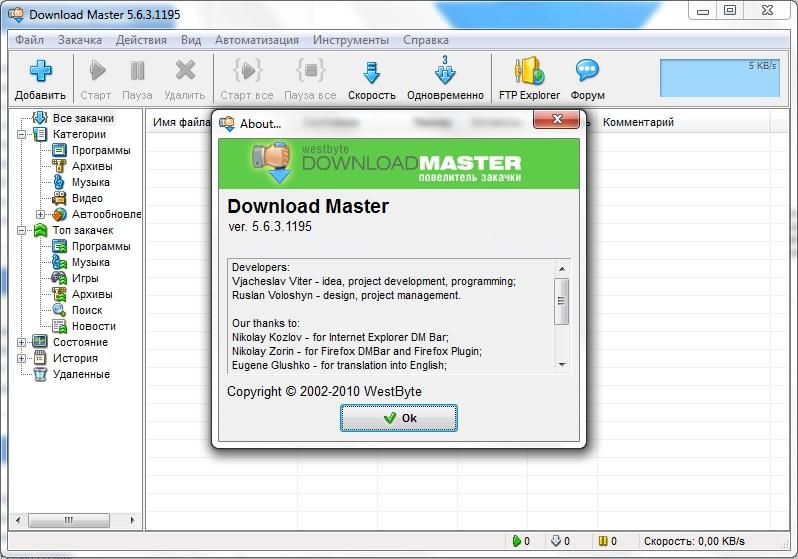Minimize the Download Master window
The image size is (798, 559).
pos(703,10)
